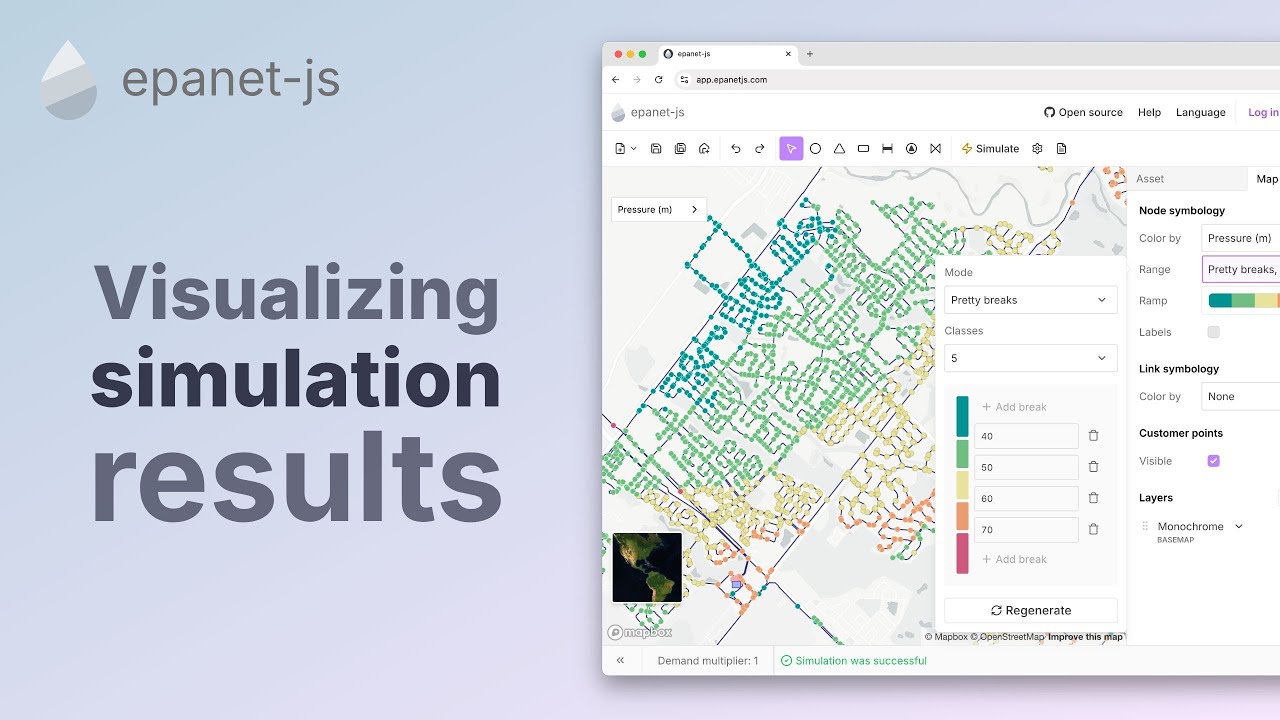Toggle the Labels checkbox
The image size is (1280, 720).
coord(1213,332)
